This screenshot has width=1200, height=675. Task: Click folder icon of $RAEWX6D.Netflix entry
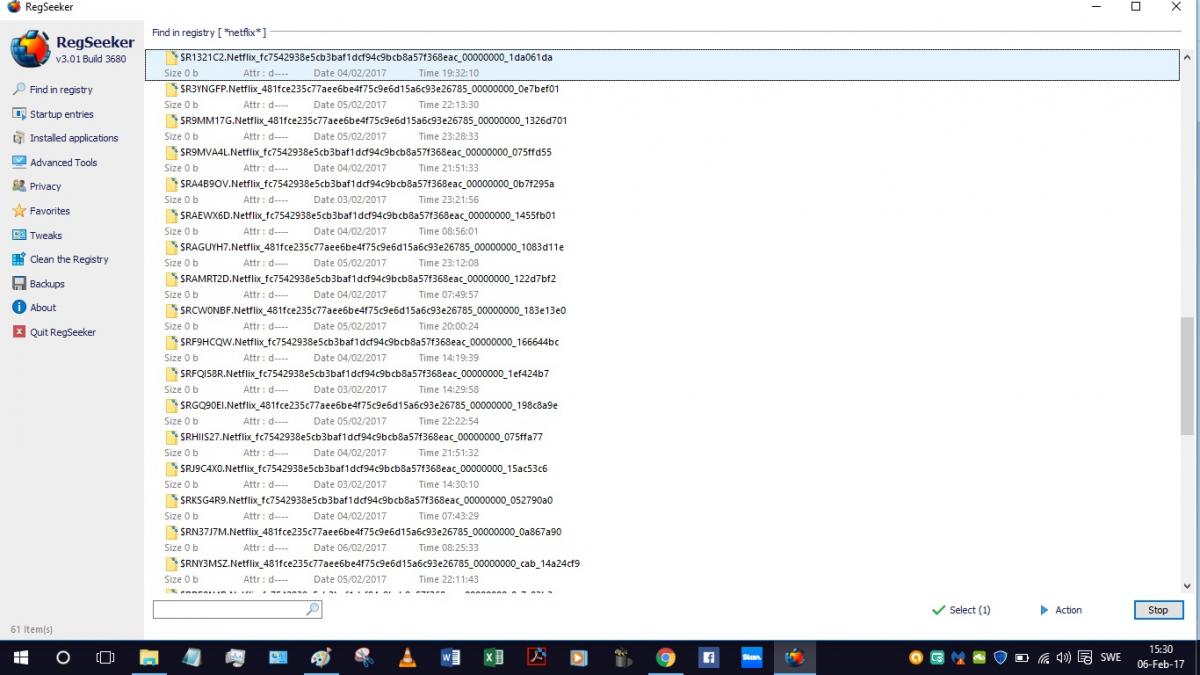(172, 216)
